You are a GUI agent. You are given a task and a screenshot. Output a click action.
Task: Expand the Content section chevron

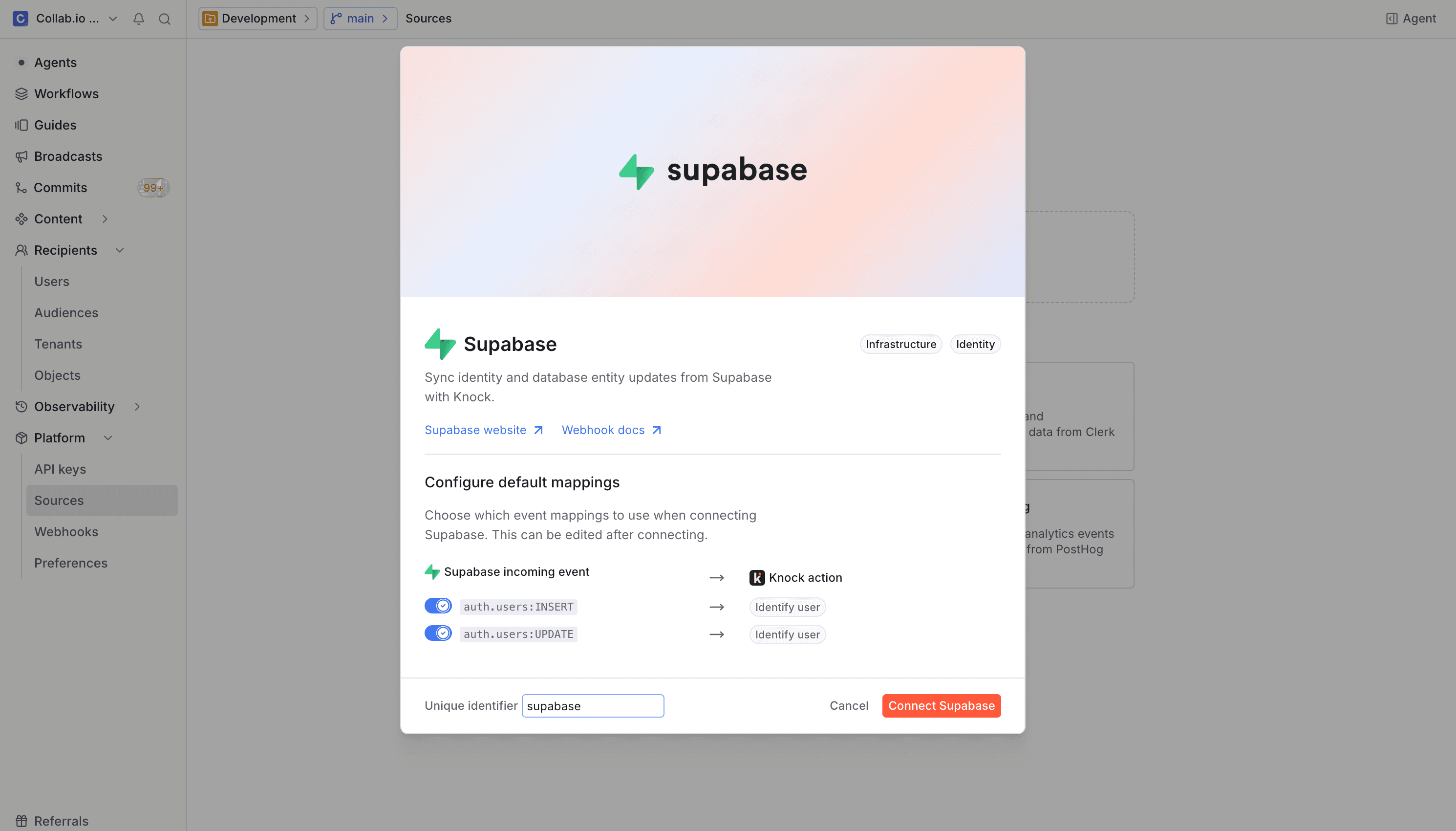point(105,219)
